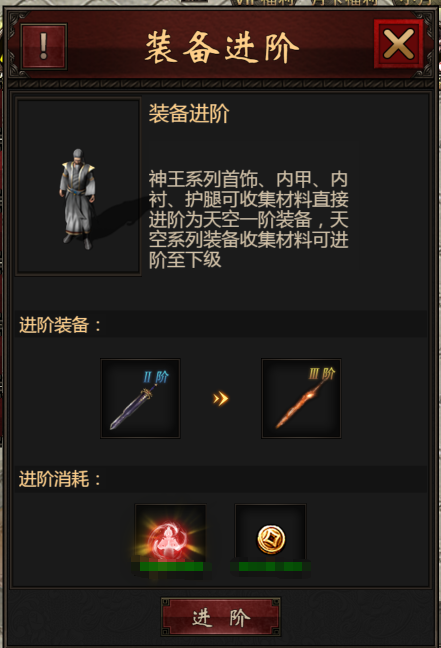The height and width of the screenshot is (648, 441).
Task: Click the green bar under the red orb
Action: (x=171, y=566)
